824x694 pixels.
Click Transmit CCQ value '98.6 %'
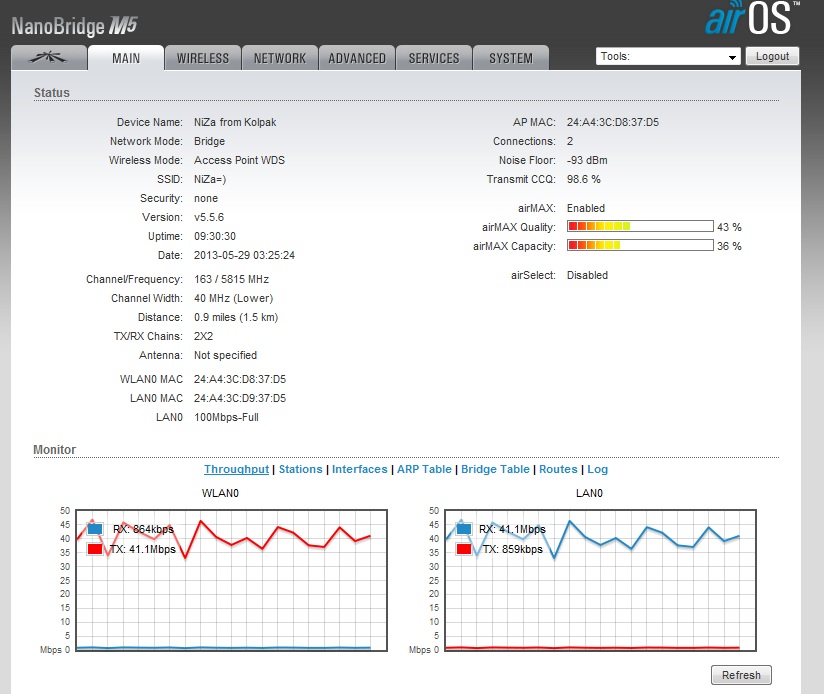(583, 179)
